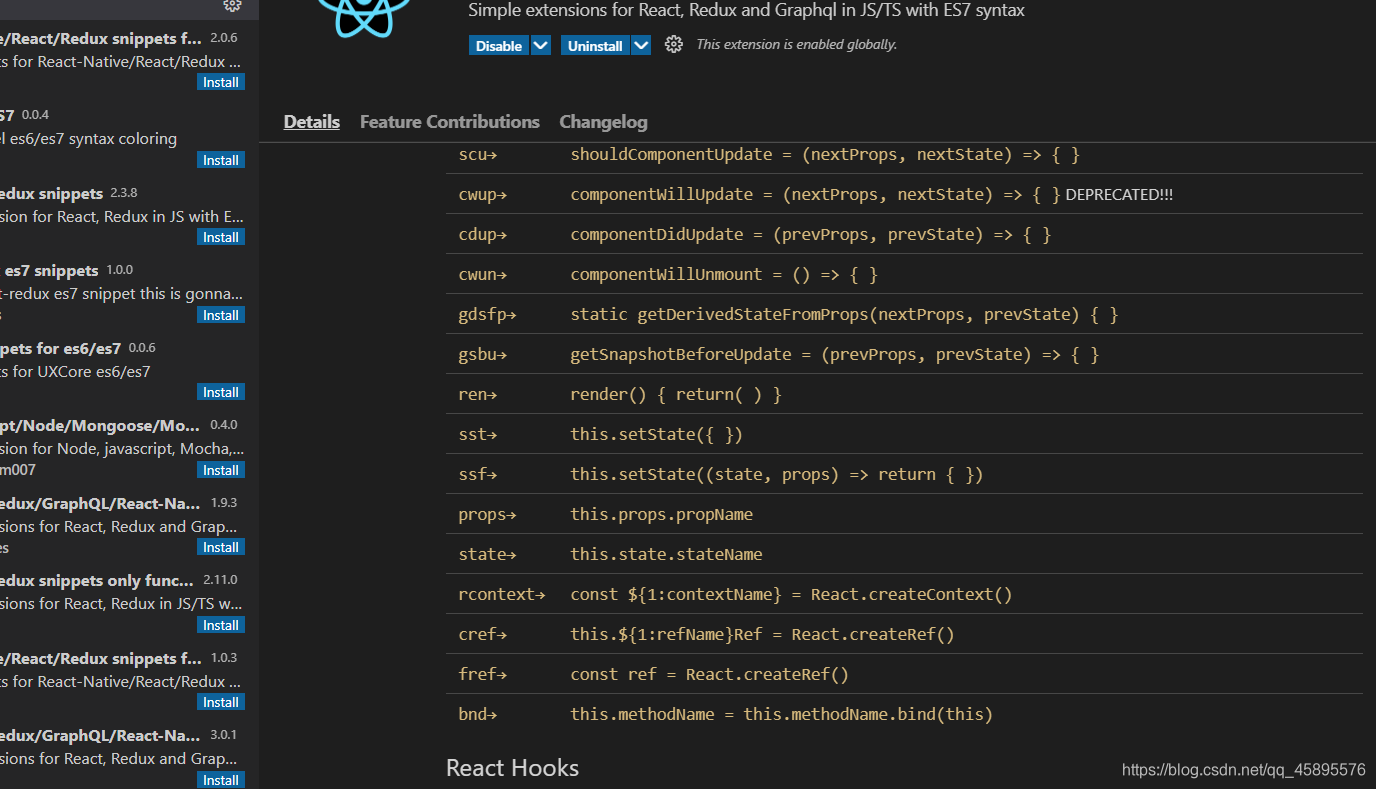This screenshot has width=1376, height=789.
Task: Install the es7 snippets extension version 1.0.0
Action: point(221,315)
